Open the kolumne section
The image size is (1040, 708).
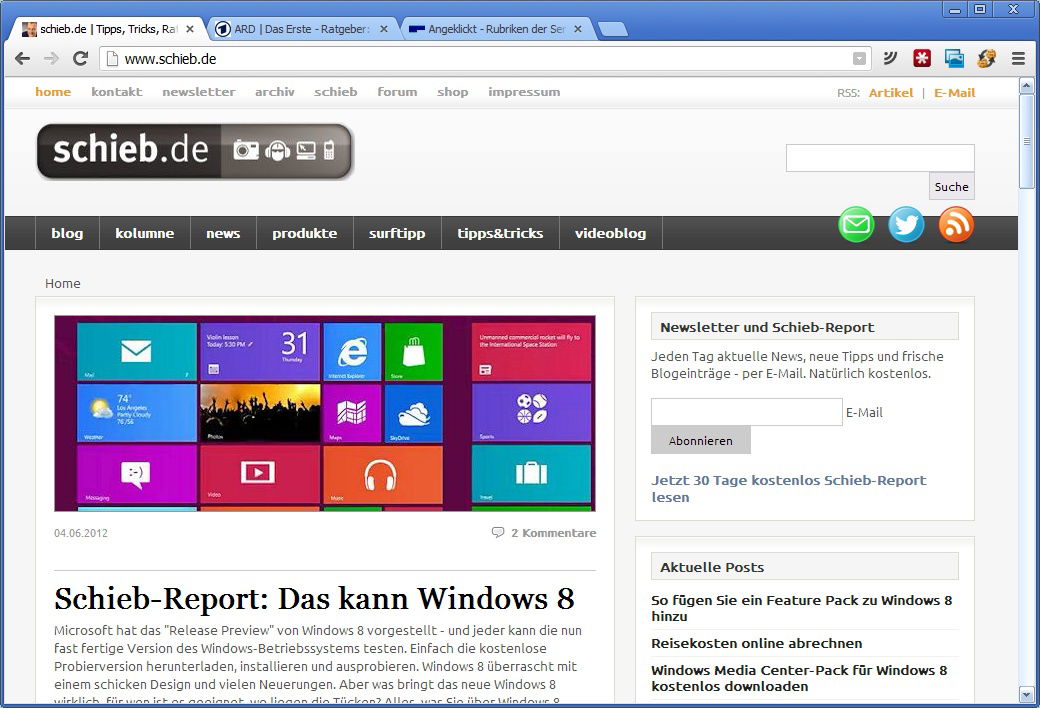tap(145, 233)
